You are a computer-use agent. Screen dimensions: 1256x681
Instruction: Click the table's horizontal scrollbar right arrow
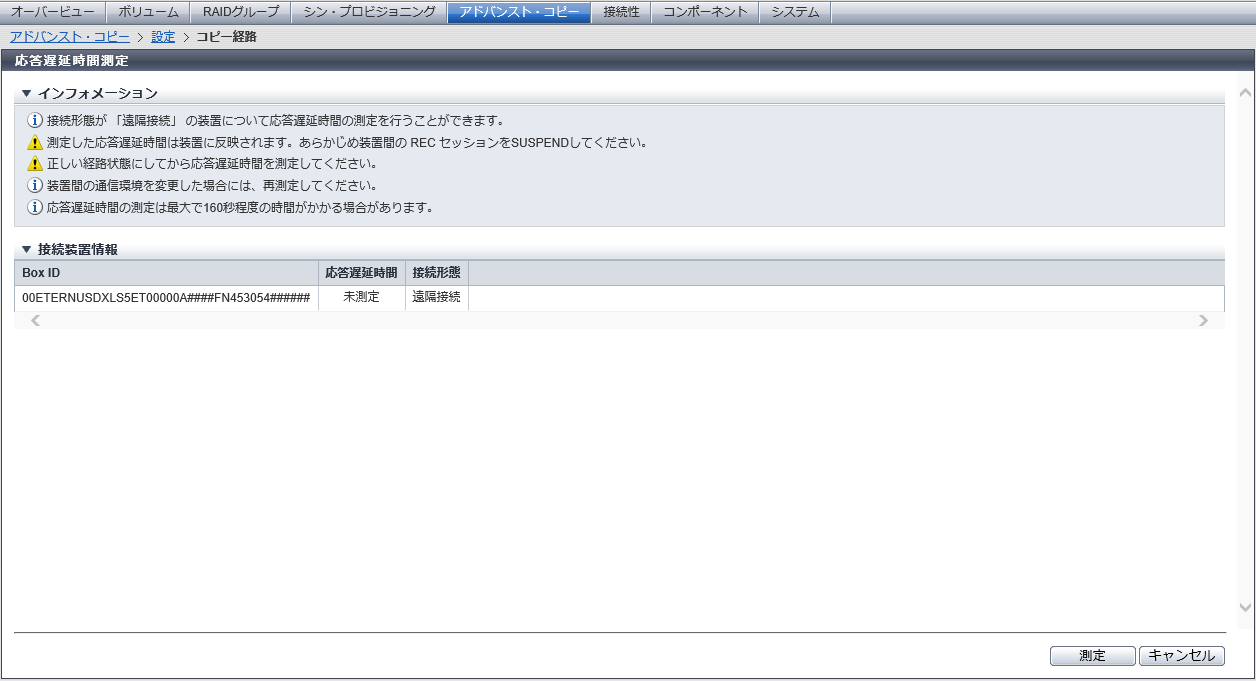pyautogui.click(x=1203, y=321)
